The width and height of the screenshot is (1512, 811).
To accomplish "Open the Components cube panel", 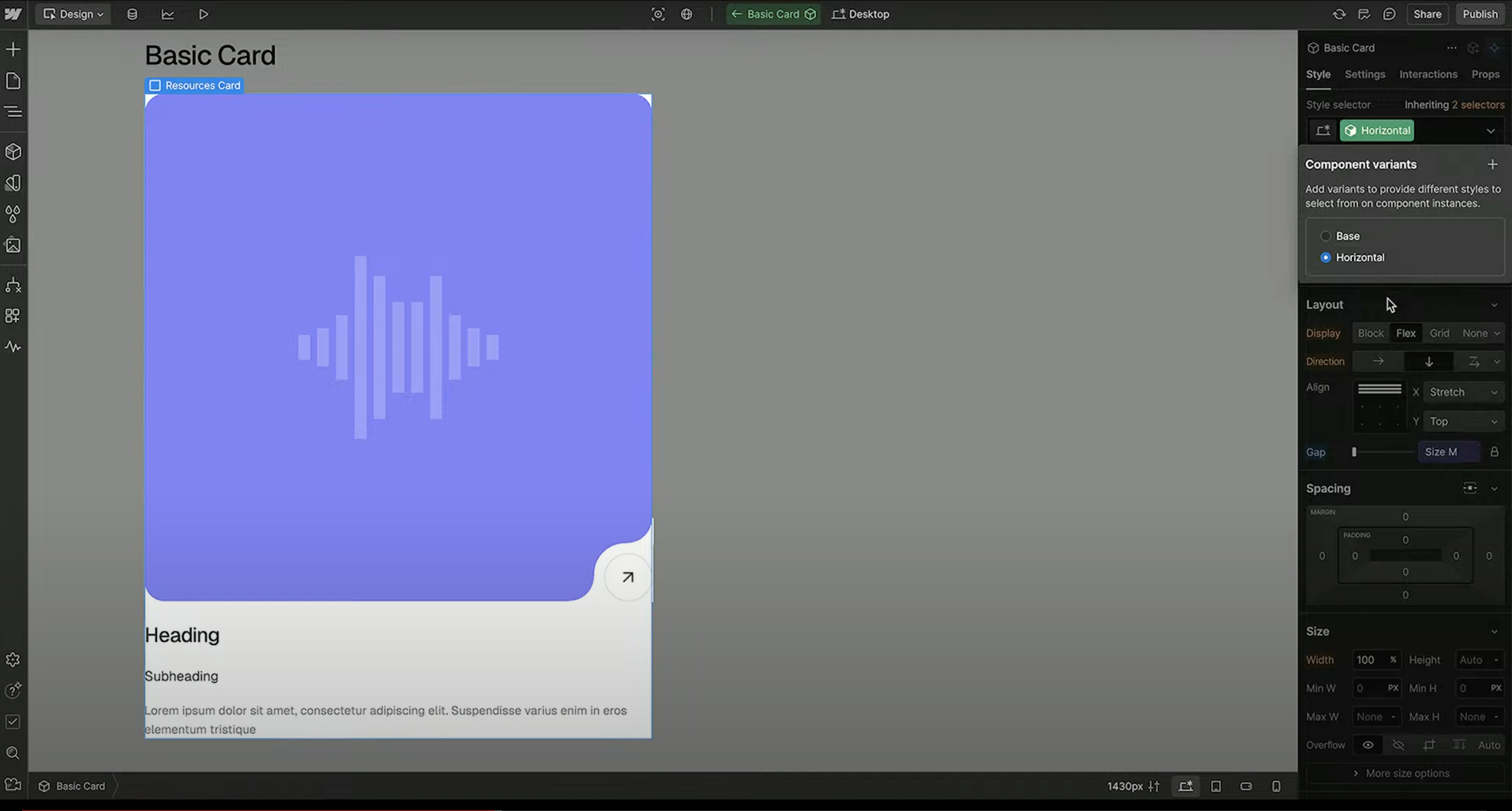I will [13, 152].
